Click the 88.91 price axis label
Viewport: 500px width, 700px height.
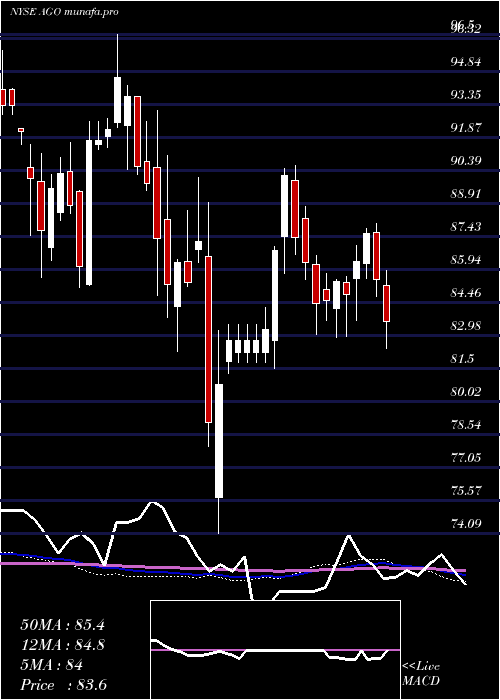(466, 194)
